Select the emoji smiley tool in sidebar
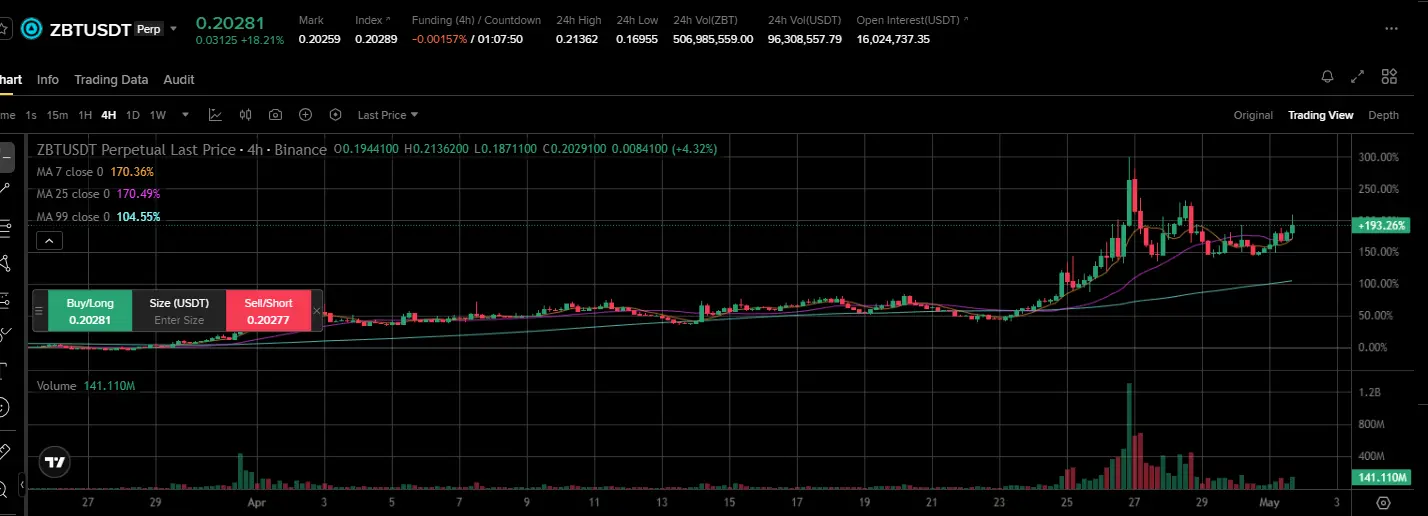1428x516 pixels. [x=4, y=407]
